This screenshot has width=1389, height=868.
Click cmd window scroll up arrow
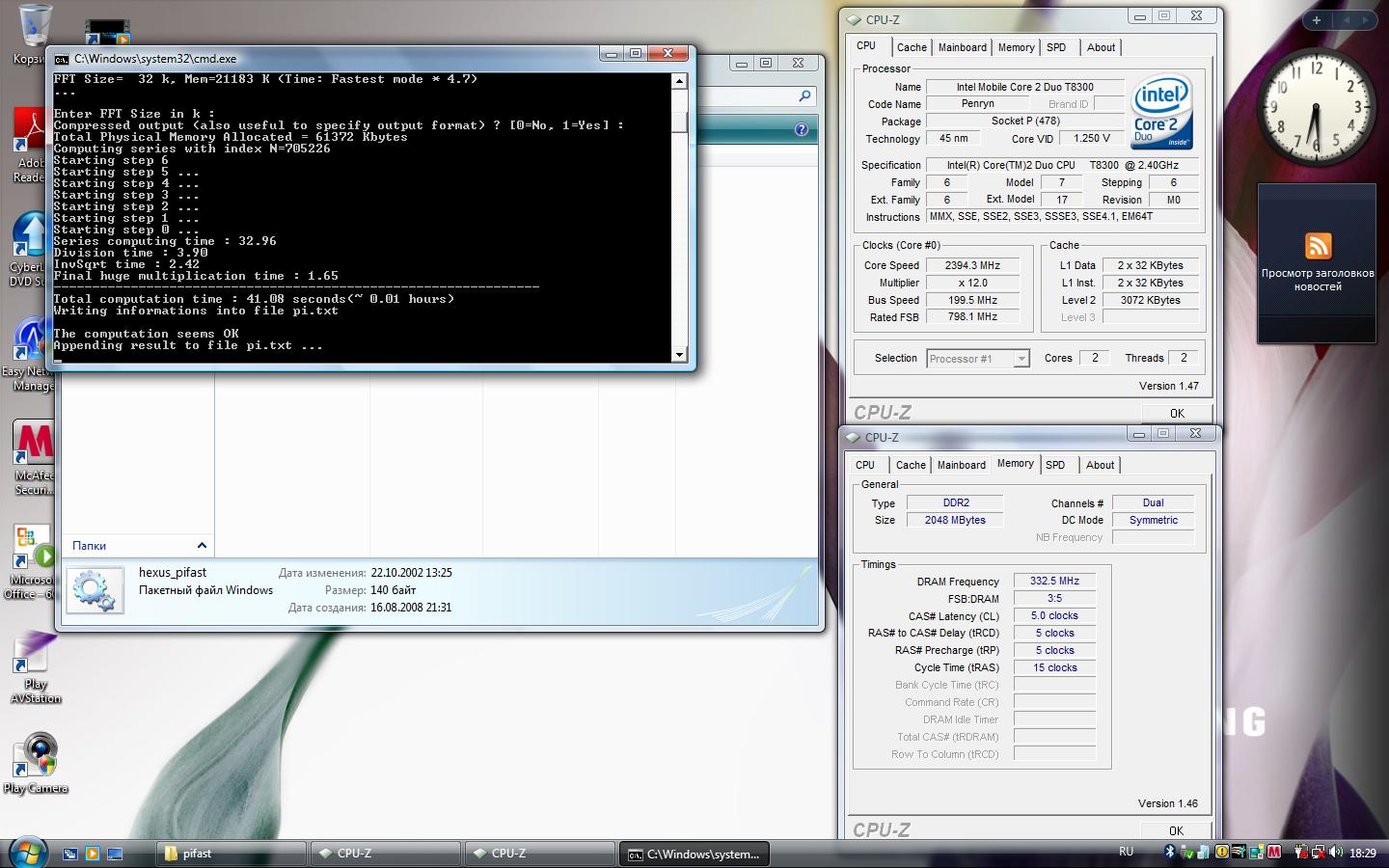click(679, 81)
